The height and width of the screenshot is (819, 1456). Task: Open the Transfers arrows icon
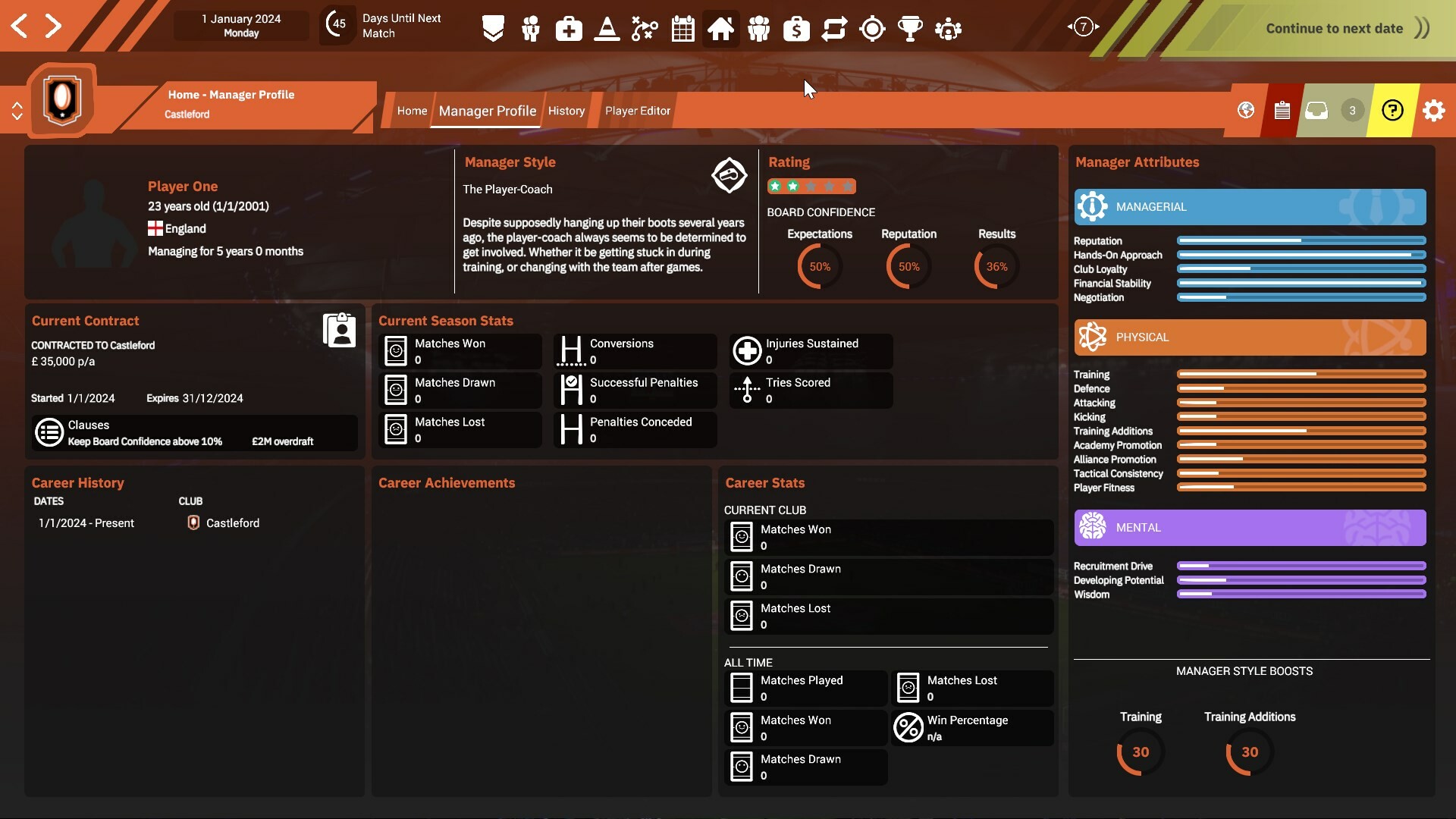click(835, 28)
